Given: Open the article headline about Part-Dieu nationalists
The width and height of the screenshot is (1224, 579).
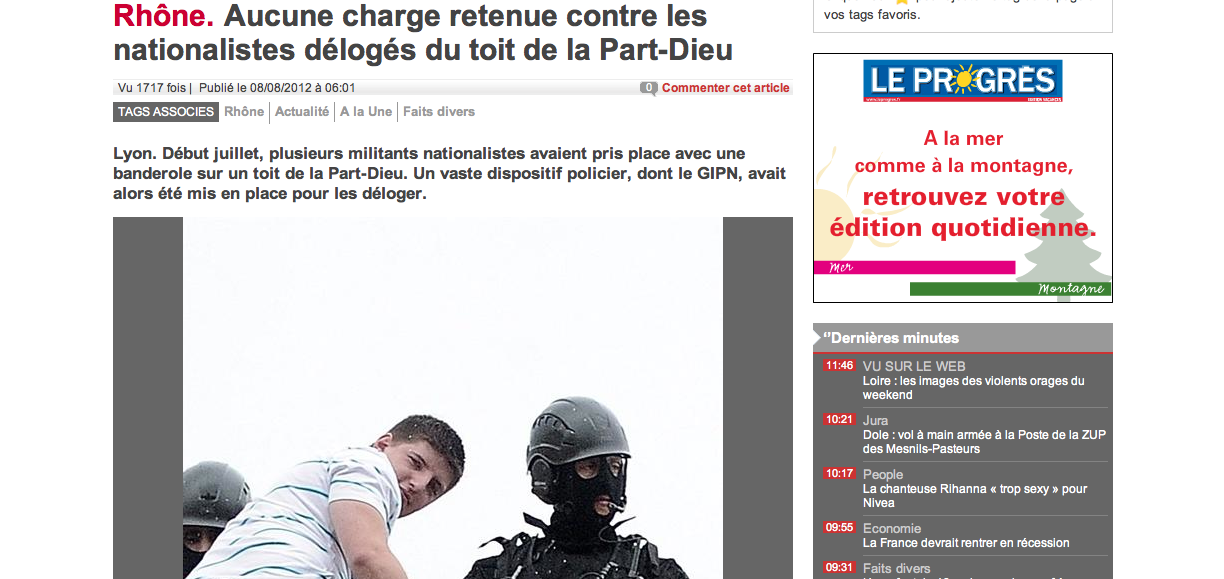Looking at the screenshot, I should tap(423, 32).
